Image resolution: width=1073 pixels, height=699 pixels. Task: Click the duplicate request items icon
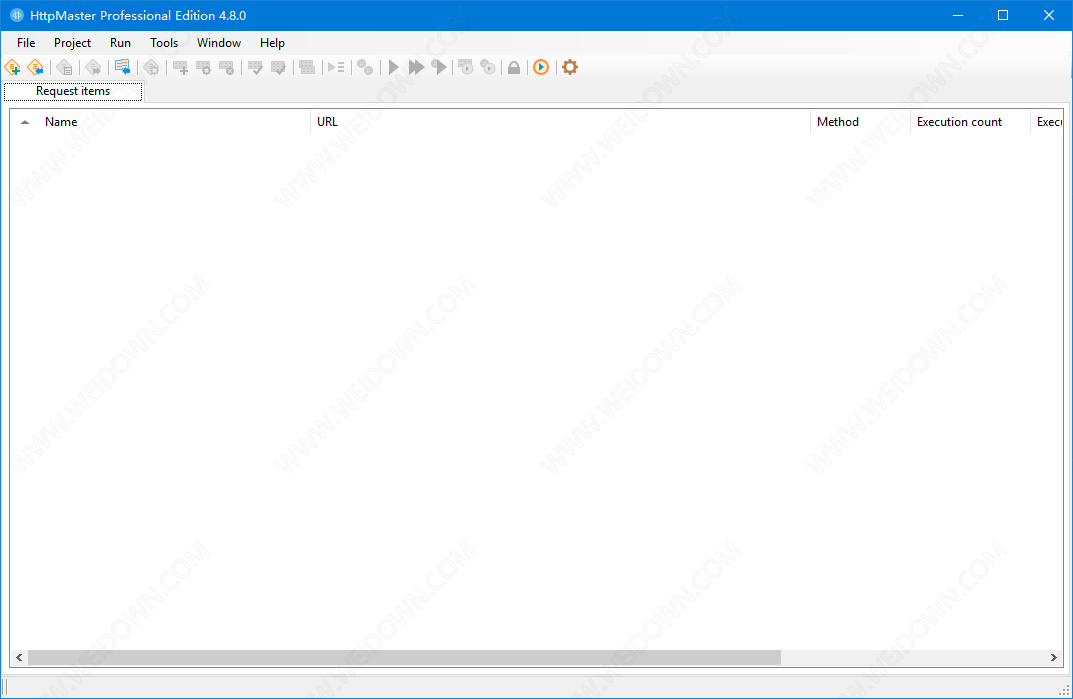pos(307,67)
